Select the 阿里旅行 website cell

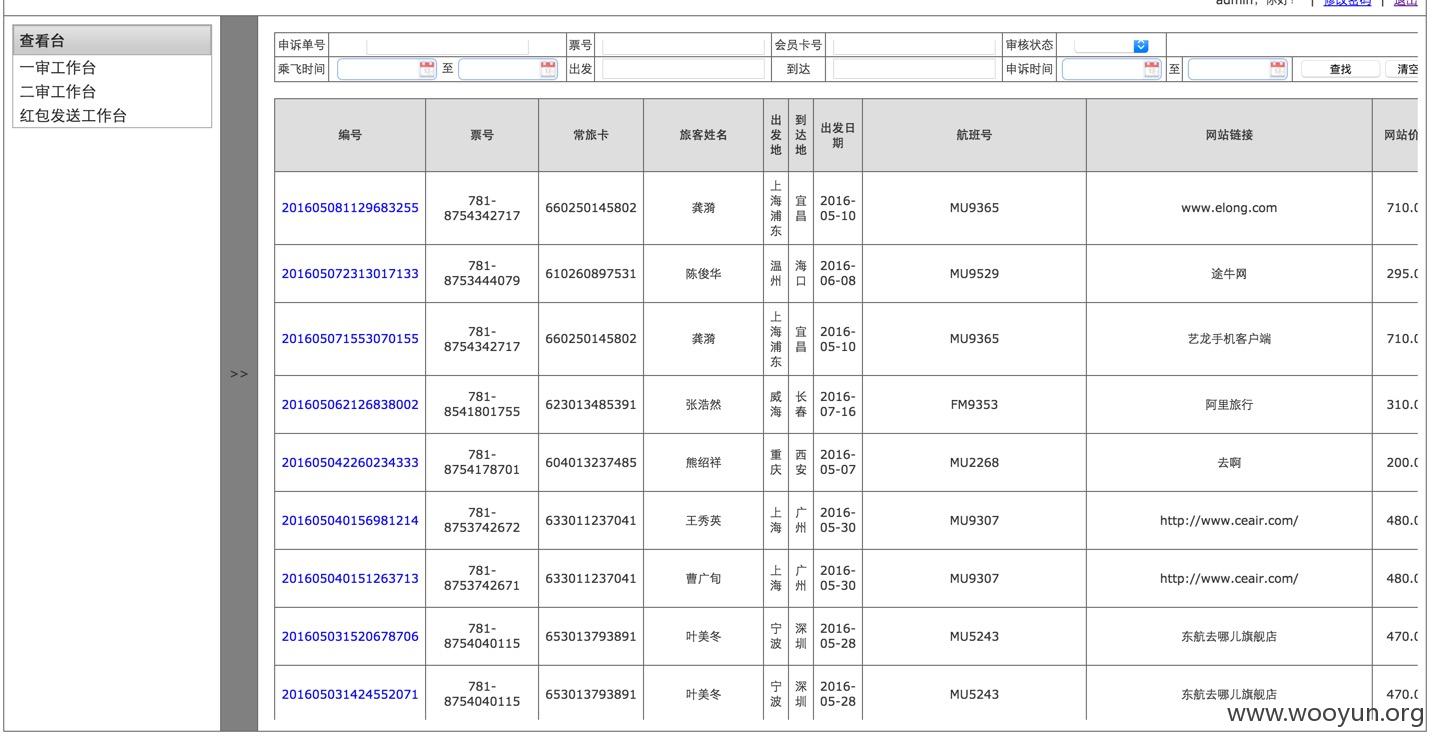click(x=1229, y=405)
